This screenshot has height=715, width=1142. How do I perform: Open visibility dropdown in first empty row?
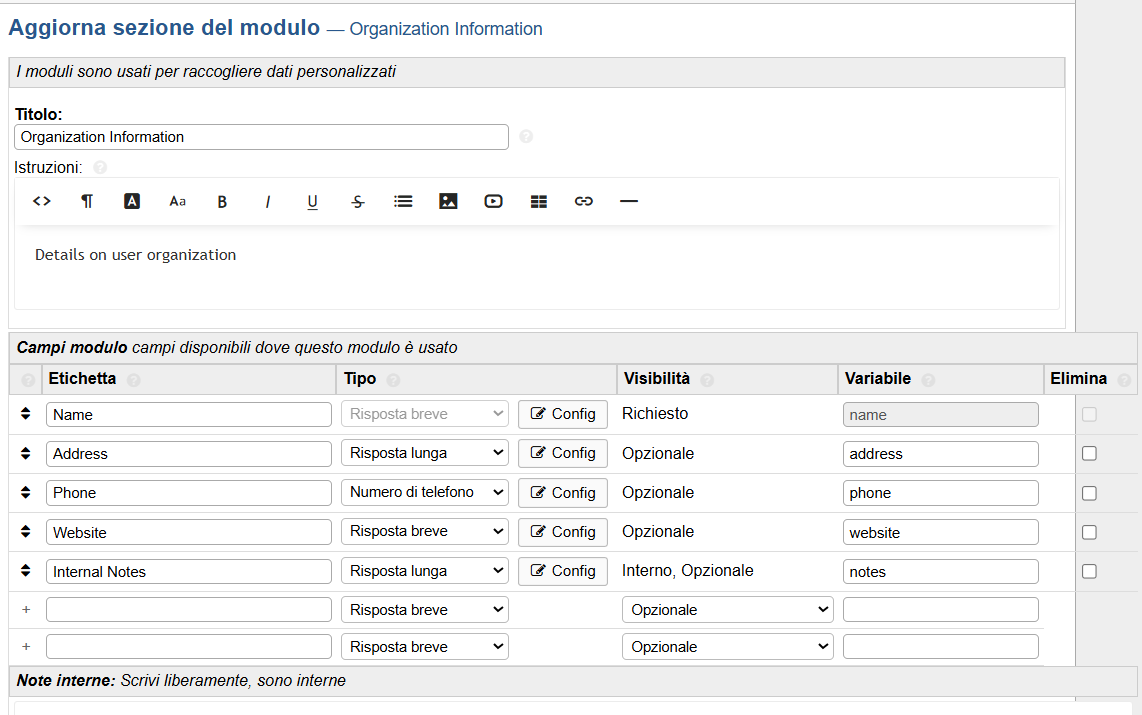click(x=727, y=609)
